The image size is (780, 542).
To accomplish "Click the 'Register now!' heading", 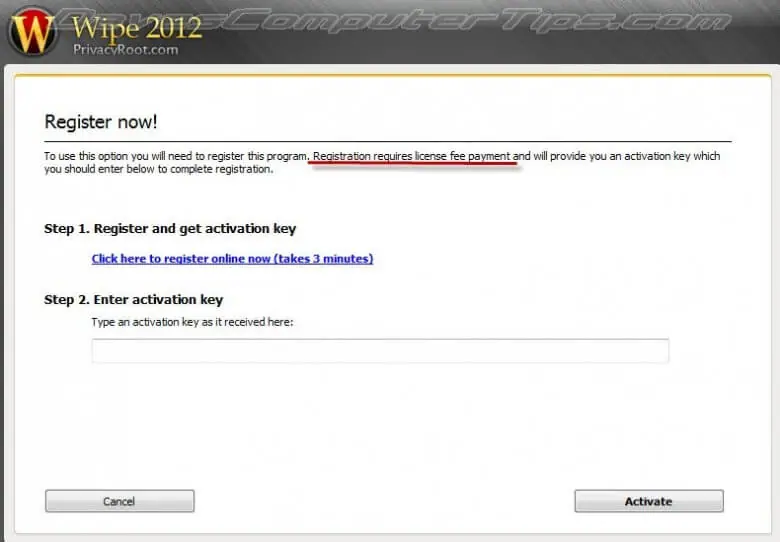I will [x=101, y=122].
